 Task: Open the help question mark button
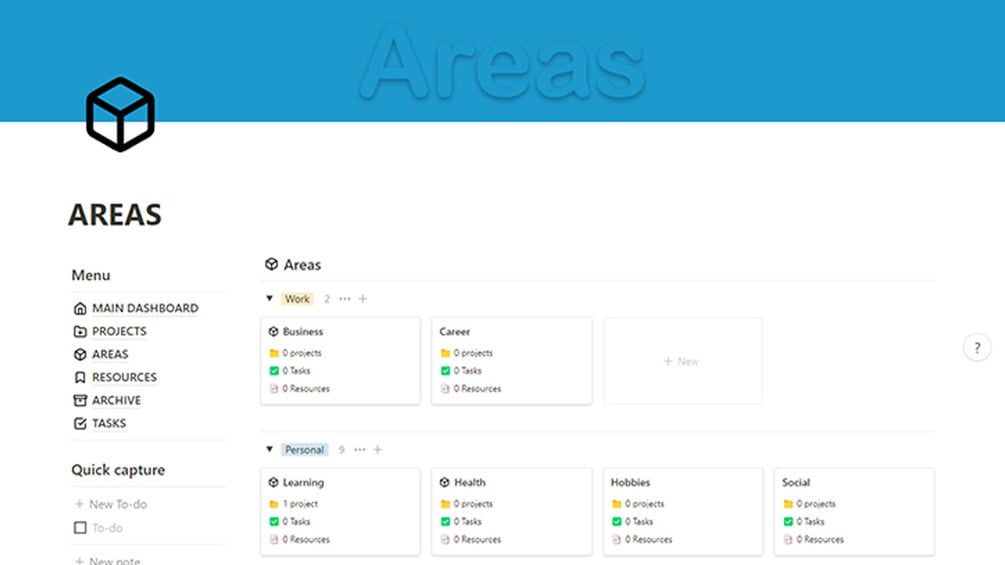coord(977,348)
